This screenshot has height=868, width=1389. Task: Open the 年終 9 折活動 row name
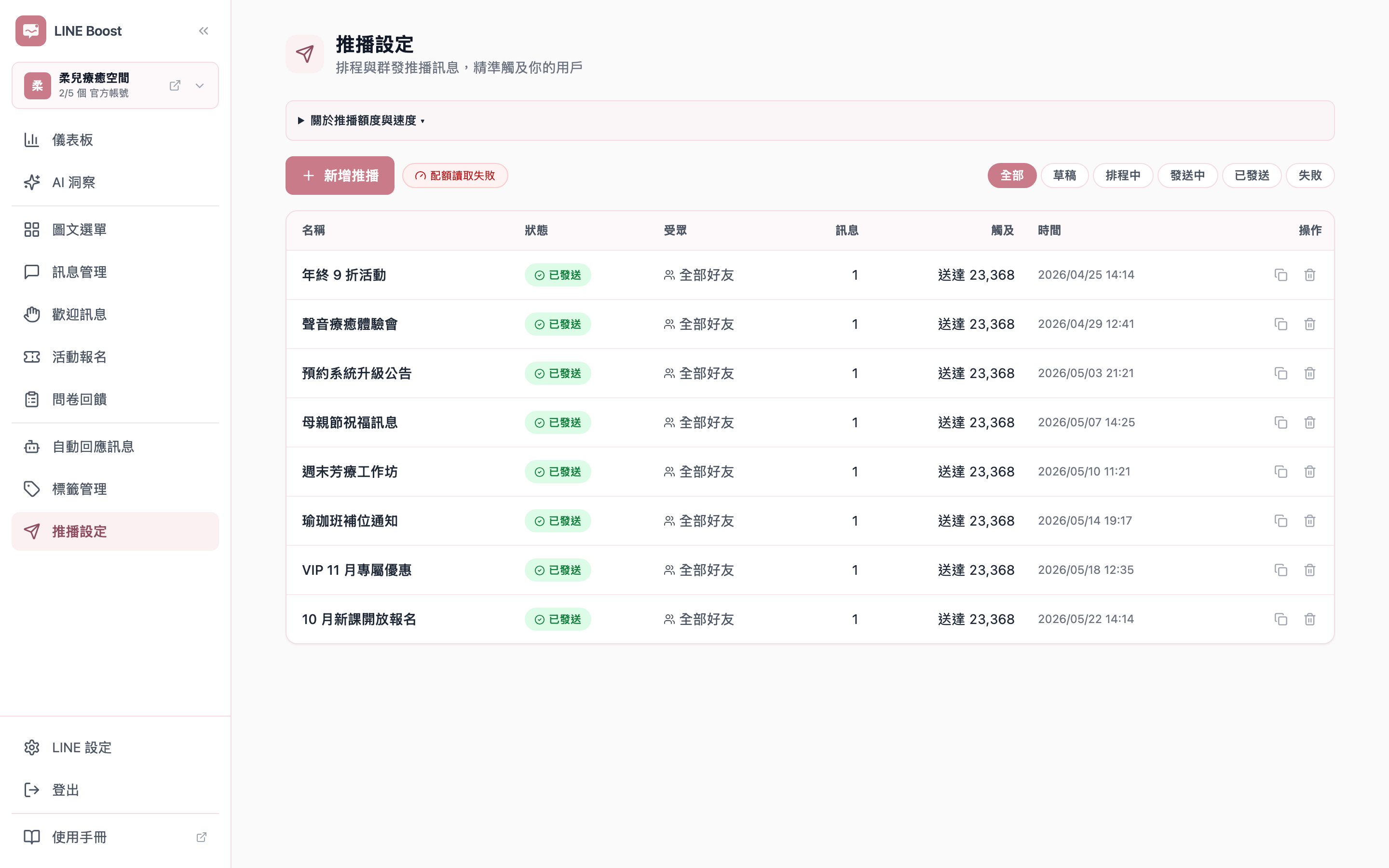coord(344,275)
